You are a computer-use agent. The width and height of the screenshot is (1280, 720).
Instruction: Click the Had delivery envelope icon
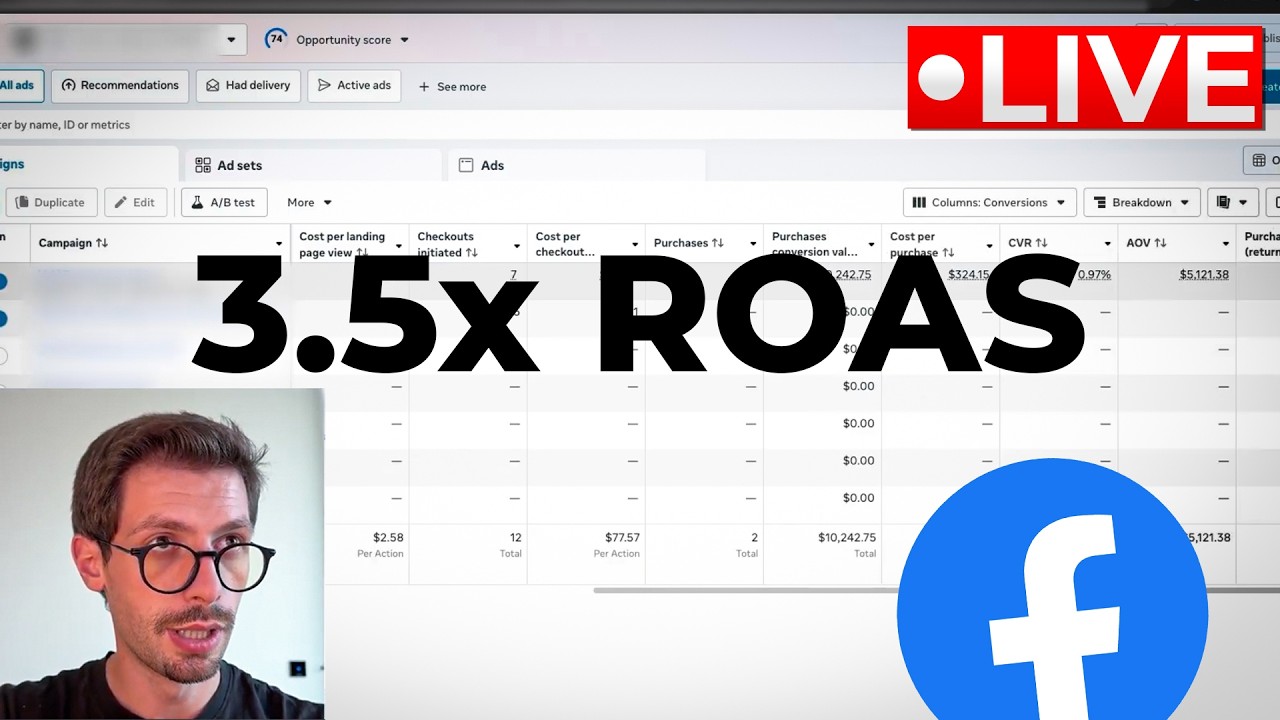[x=213, y=86]
